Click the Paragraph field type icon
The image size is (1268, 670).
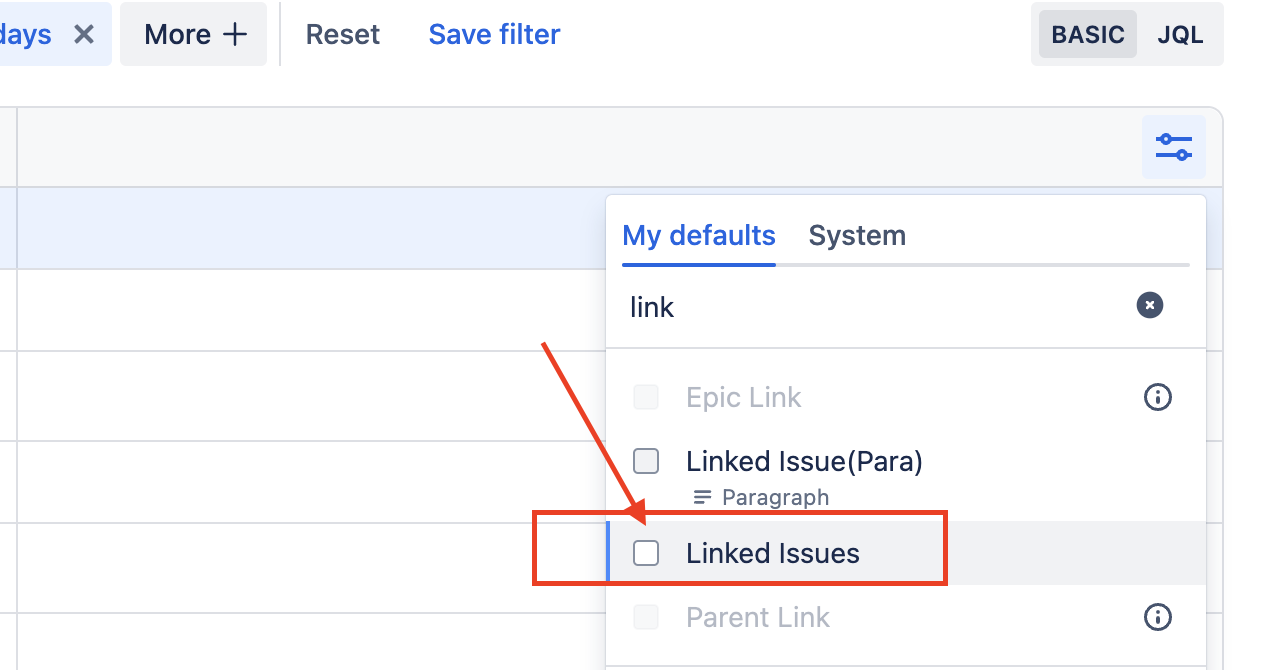pos(702,497)
